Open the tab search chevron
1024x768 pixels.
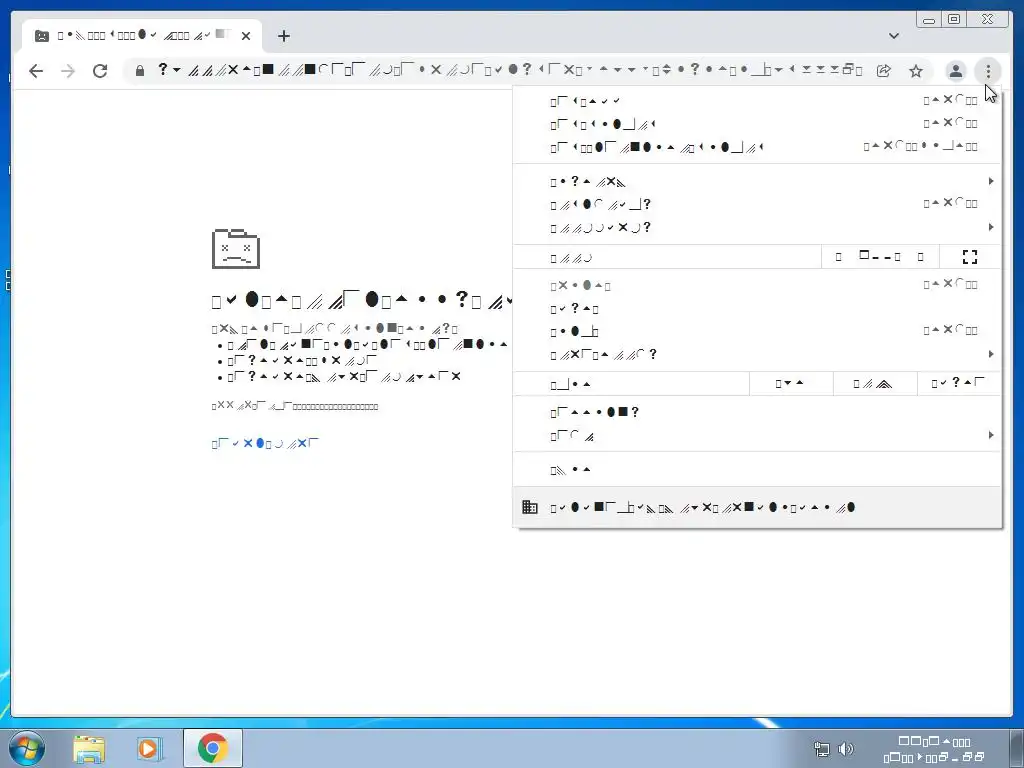tap(893, 36)
